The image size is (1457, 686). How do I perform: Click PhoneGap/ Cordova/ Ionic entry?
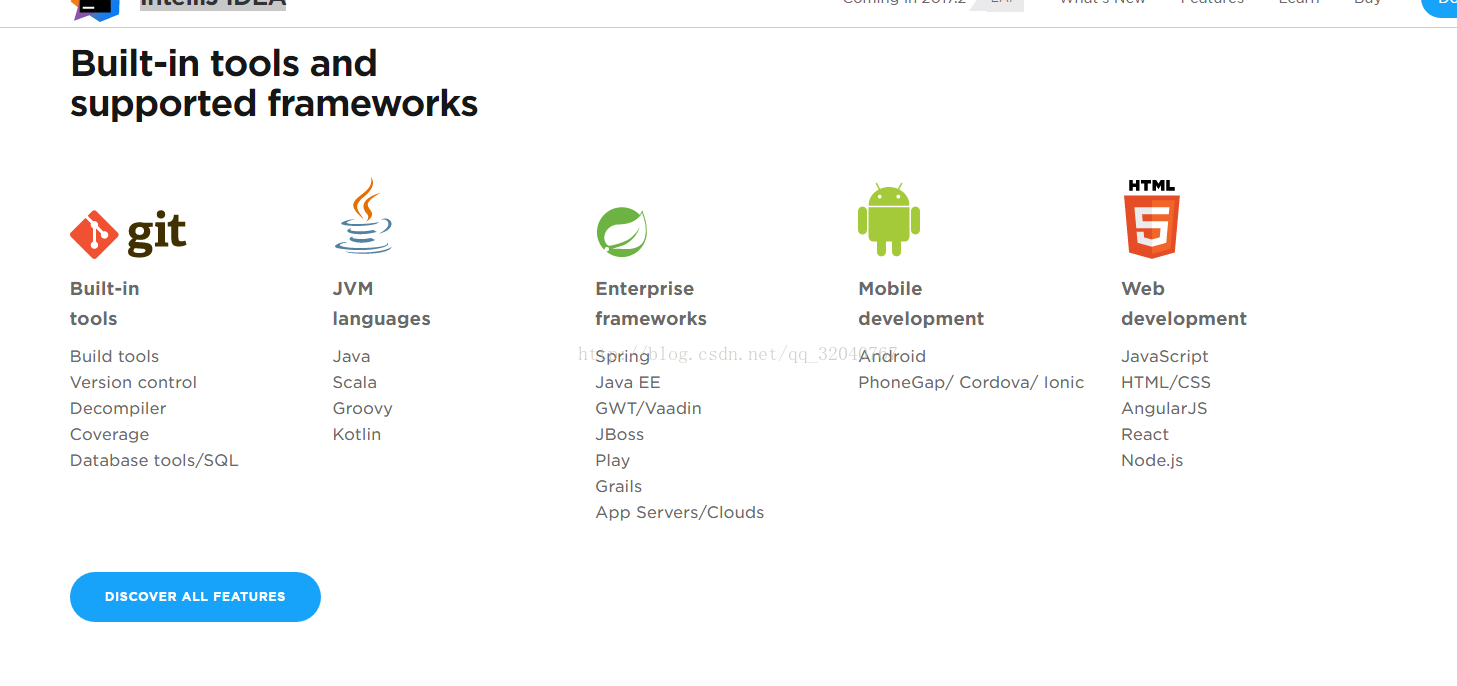(x=971, y=382)
